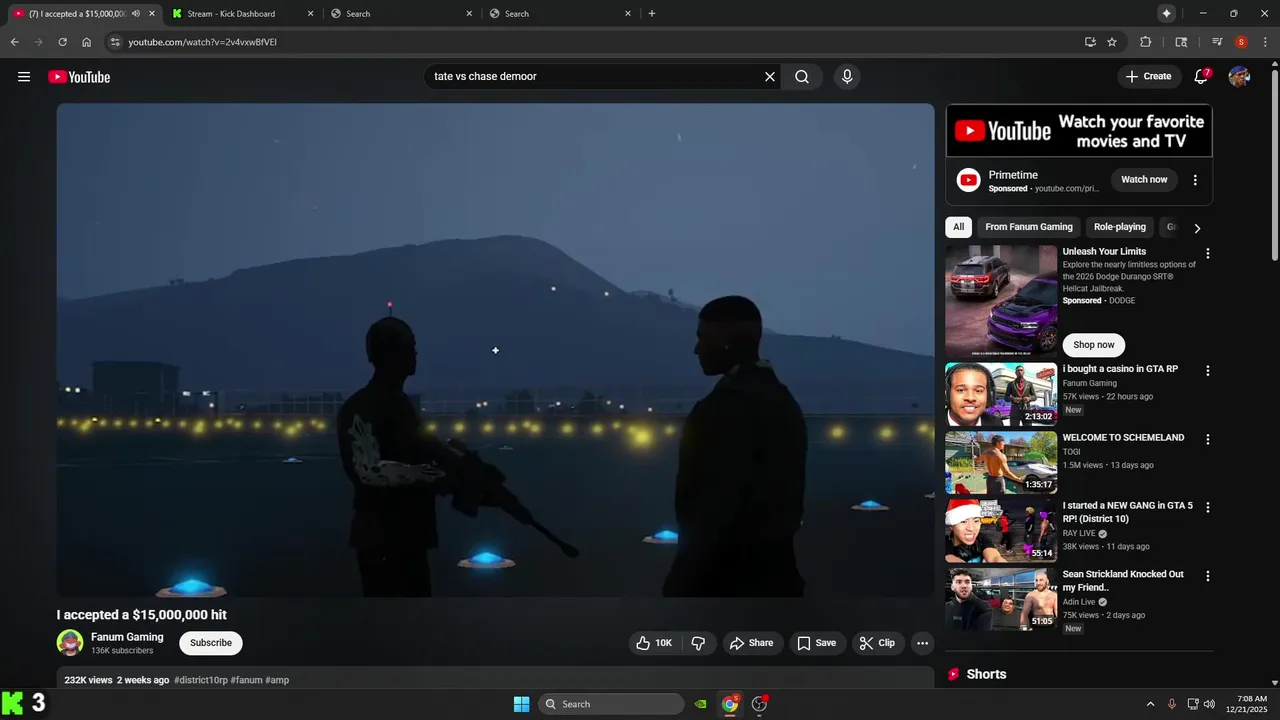Open the Chrome three-dot menu
Viewport: 1280px width, 720px height.
1264,42
